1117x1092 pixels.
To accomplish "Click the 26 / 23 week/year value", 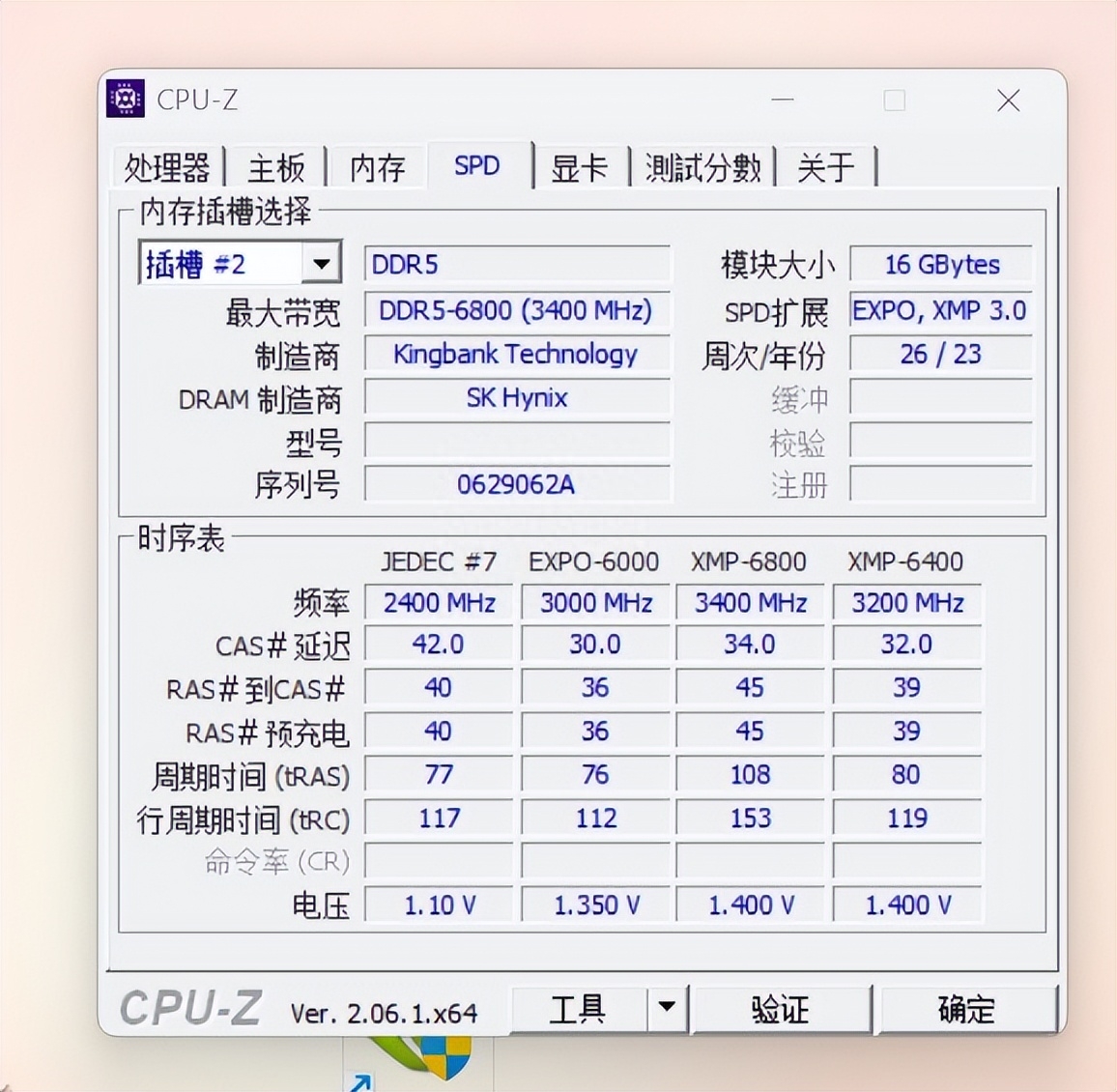I will 941,354.
